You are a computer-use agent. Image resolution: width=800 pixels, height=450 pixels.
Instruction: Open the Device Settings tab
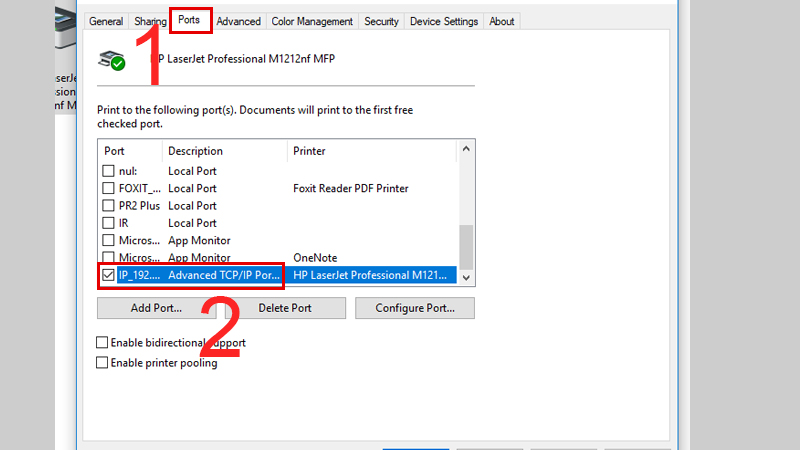coord(444,21)
